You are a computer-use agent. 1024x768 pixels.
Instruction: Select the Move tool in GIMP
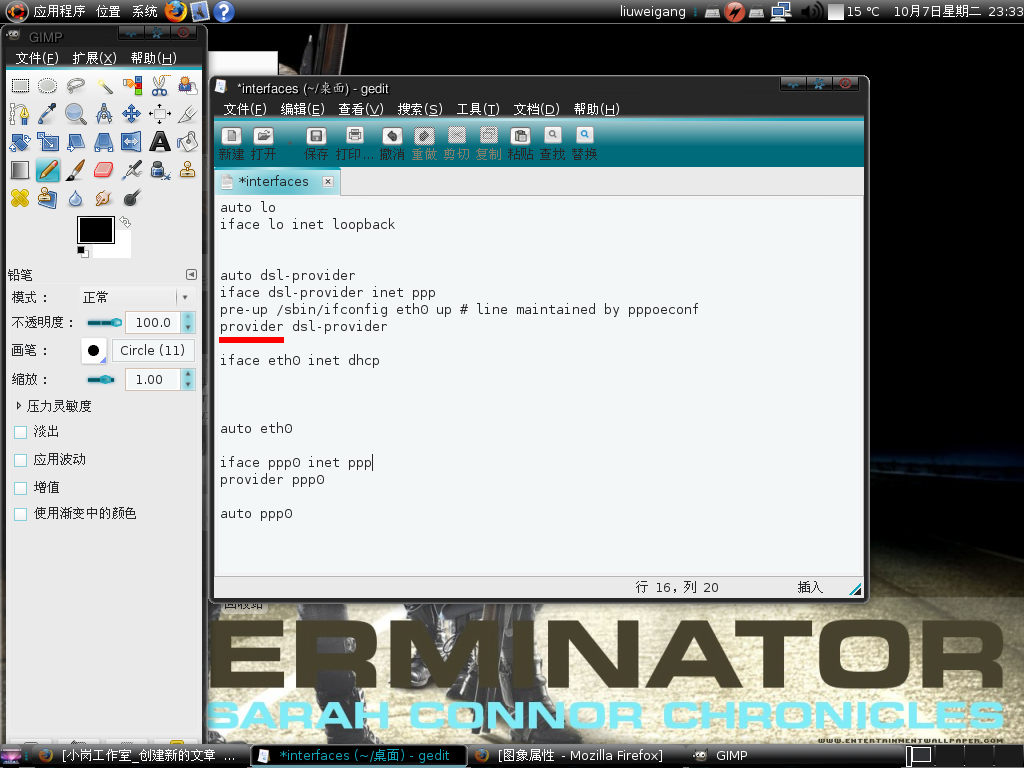click(x=132, y=114)
